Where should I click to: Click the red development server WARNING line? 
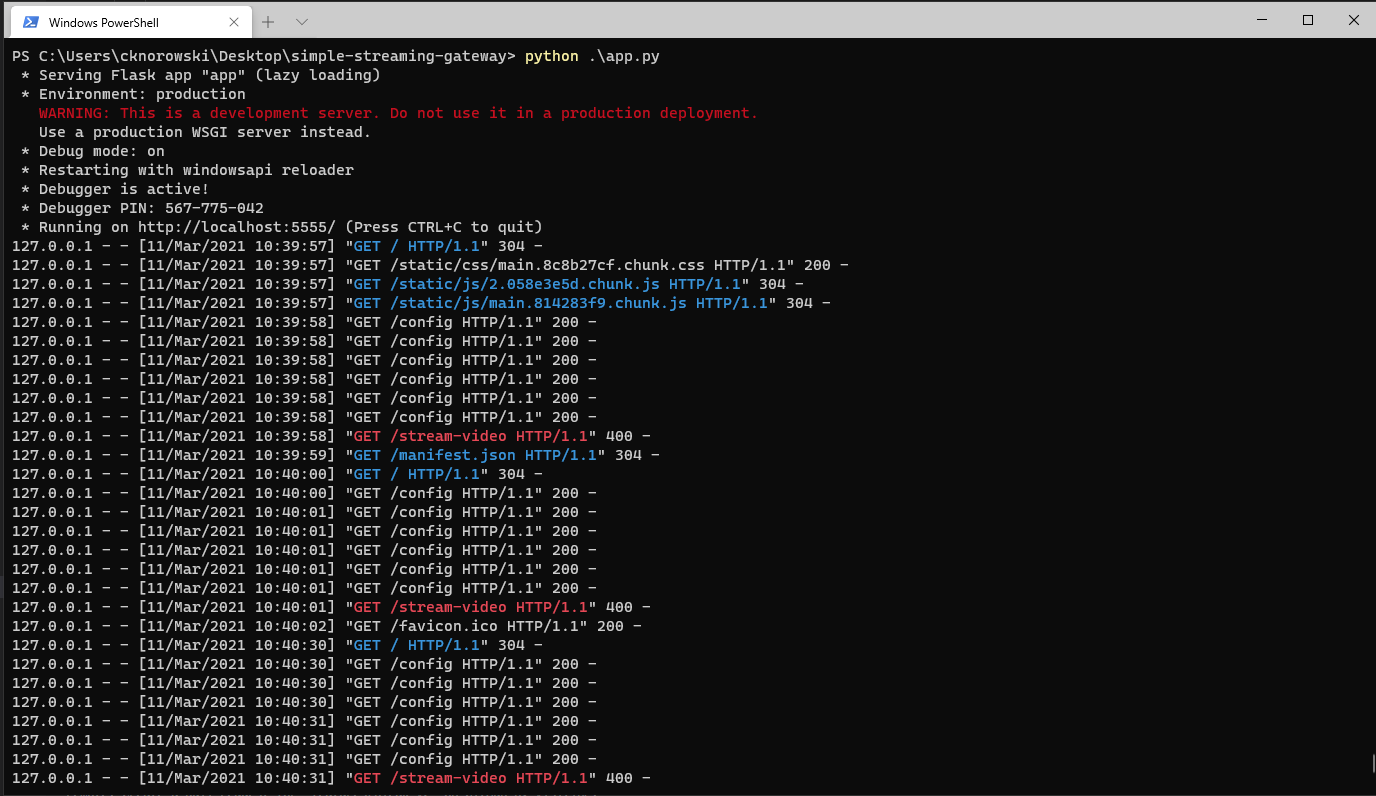(x=398, y=113)
